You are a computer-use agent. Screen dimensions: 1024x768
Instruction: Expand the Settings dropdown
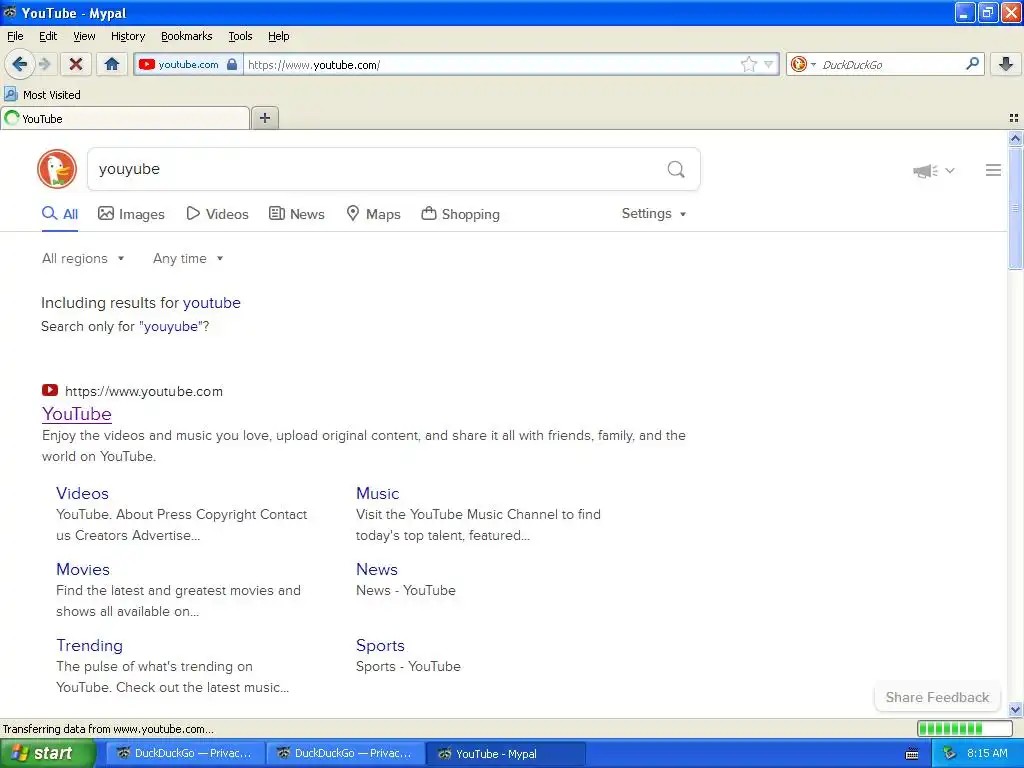pos(654,214)
